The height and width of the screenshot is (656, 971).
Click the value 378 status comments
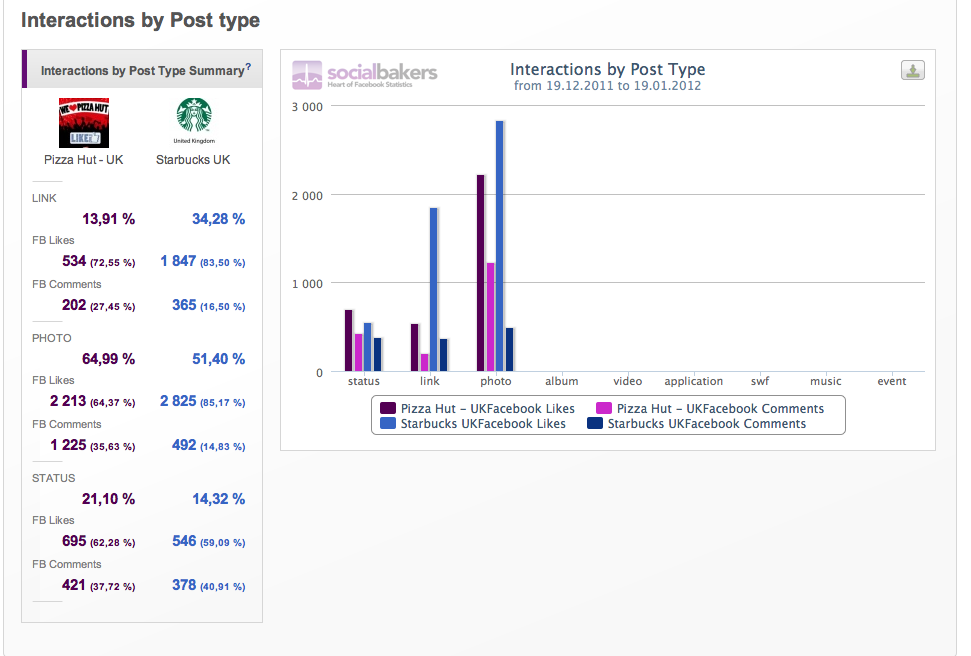click(x=184, y=585)
